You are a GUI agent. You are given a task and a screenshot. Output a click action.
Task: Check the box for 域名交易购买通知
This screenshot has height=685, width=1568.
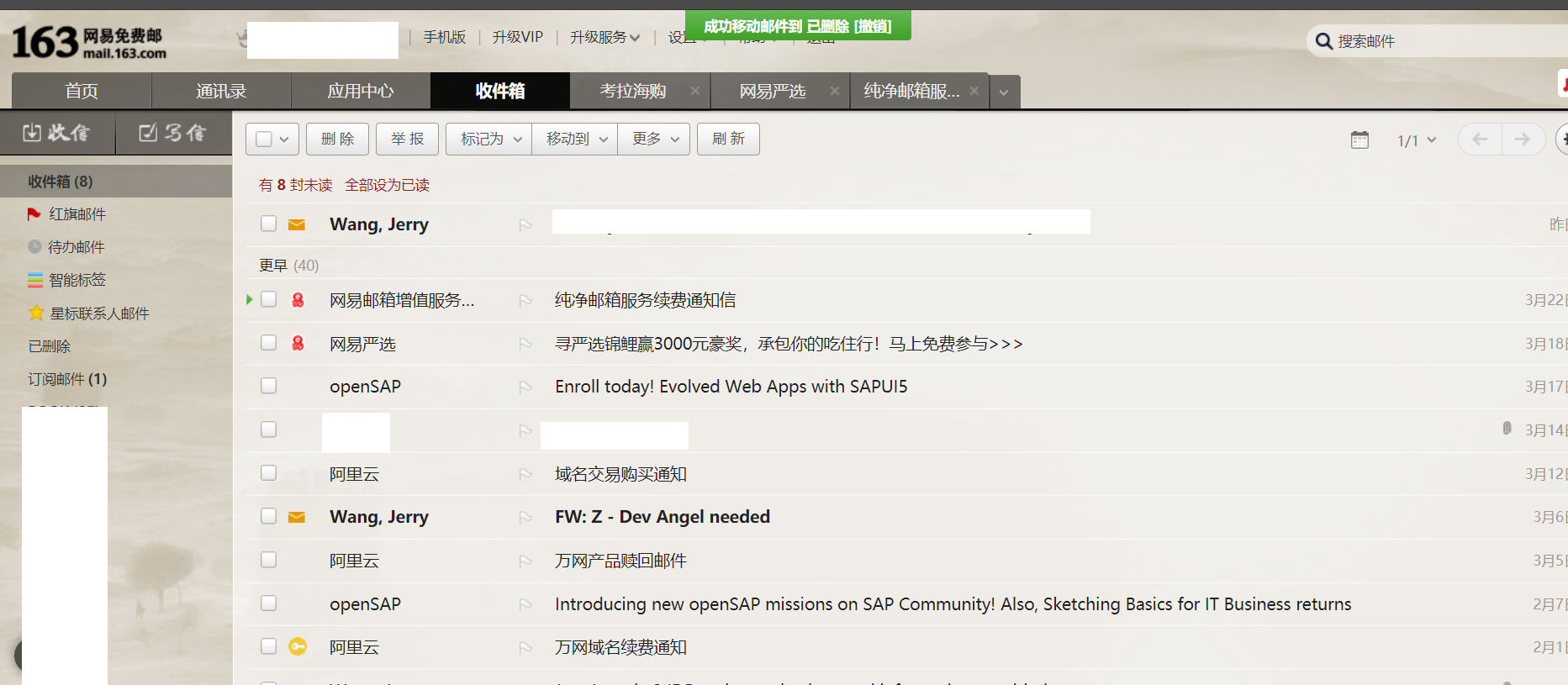[x=268, y=473]
